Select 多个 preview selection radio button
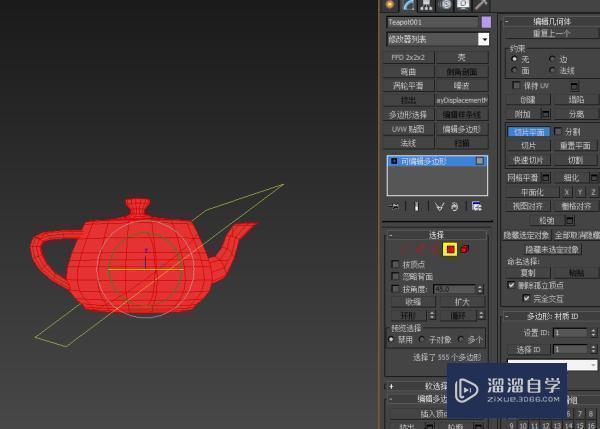 (x=461, y=339)
